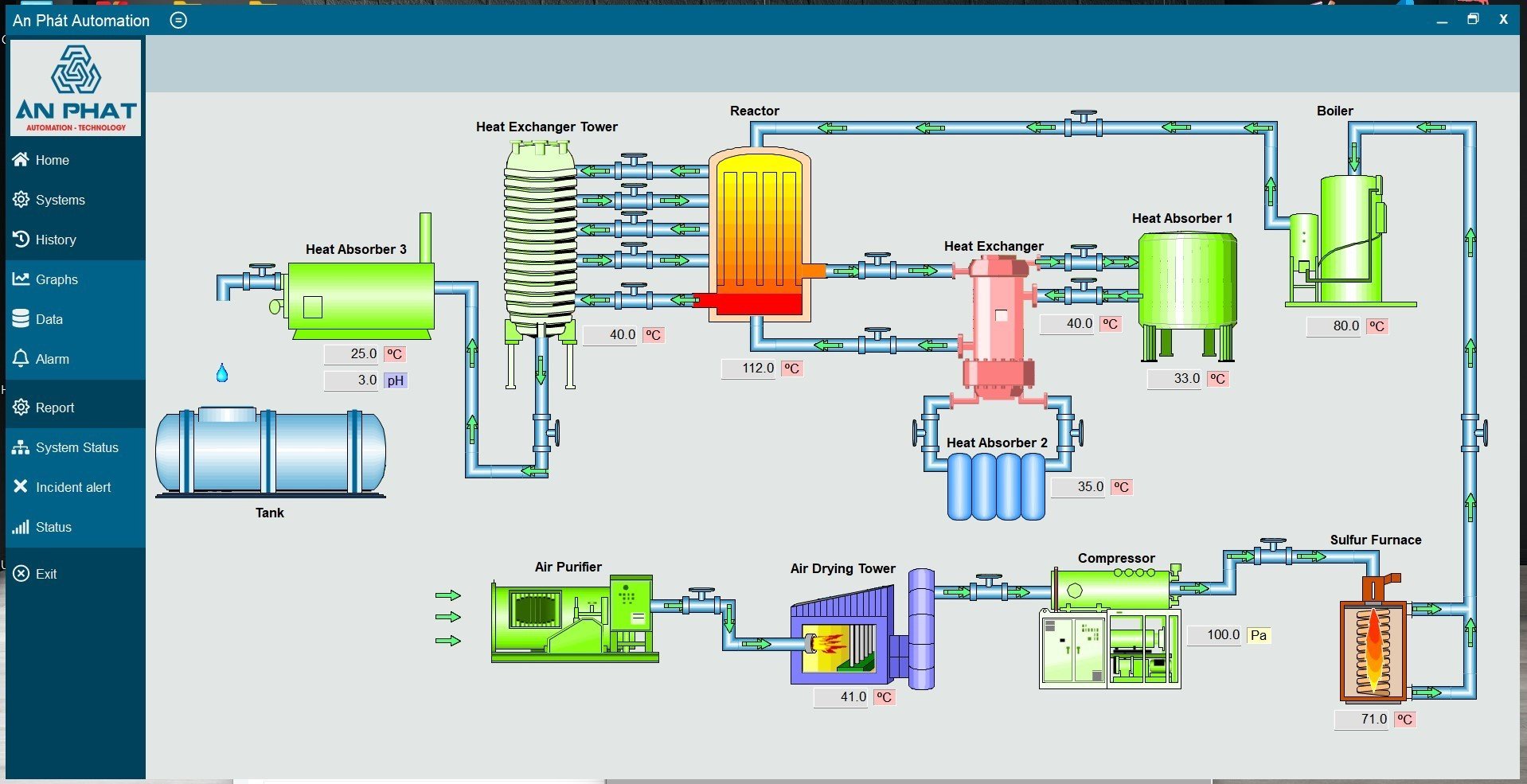1527x784 pixels.
Task: Click the Compressor unit graphic
Action: (1111, 629)
